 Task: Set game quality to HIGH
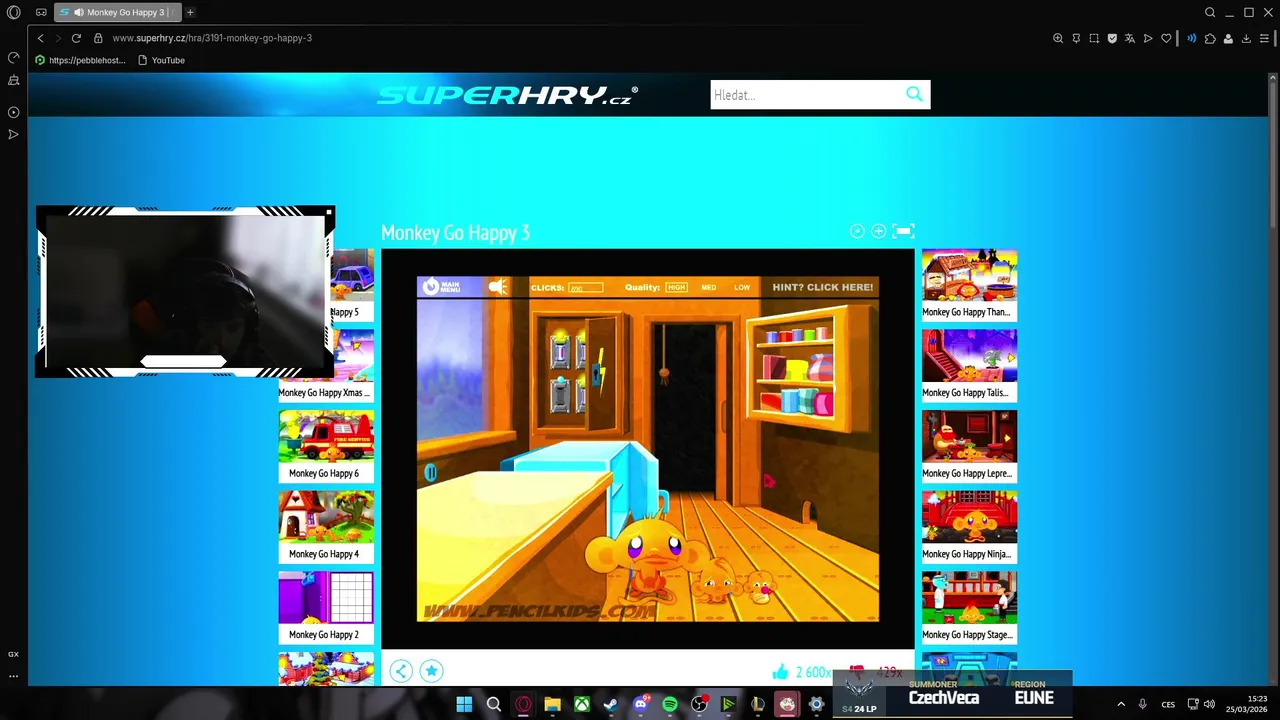(x=677, y=287)
